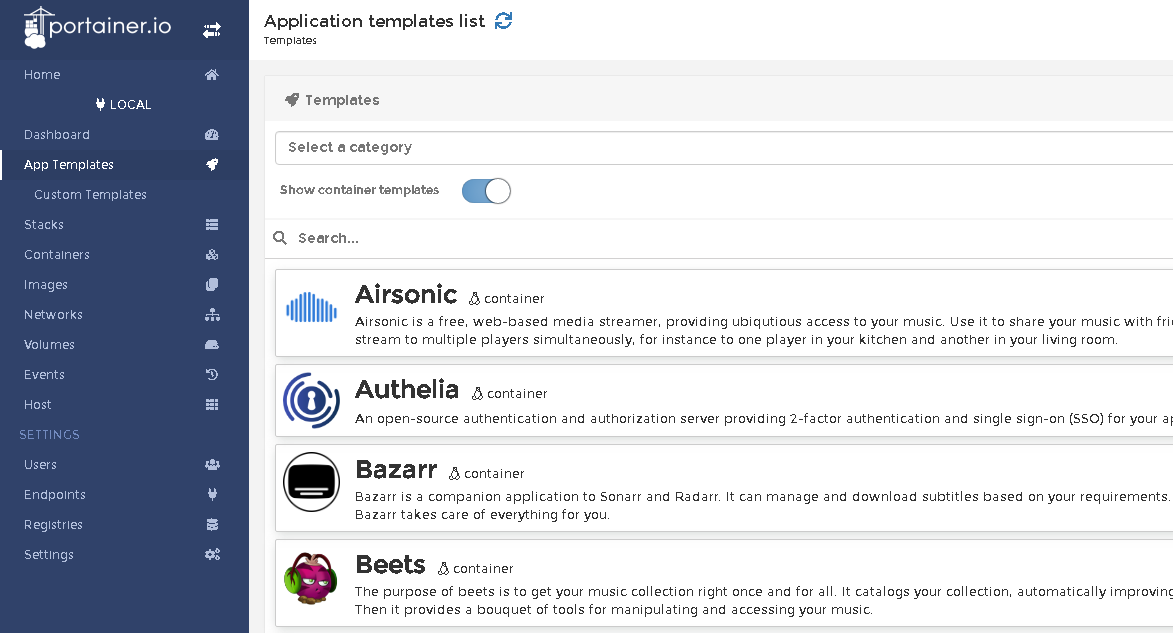
Task: Click the Portainer.io logo
Action: click(98, 28)
